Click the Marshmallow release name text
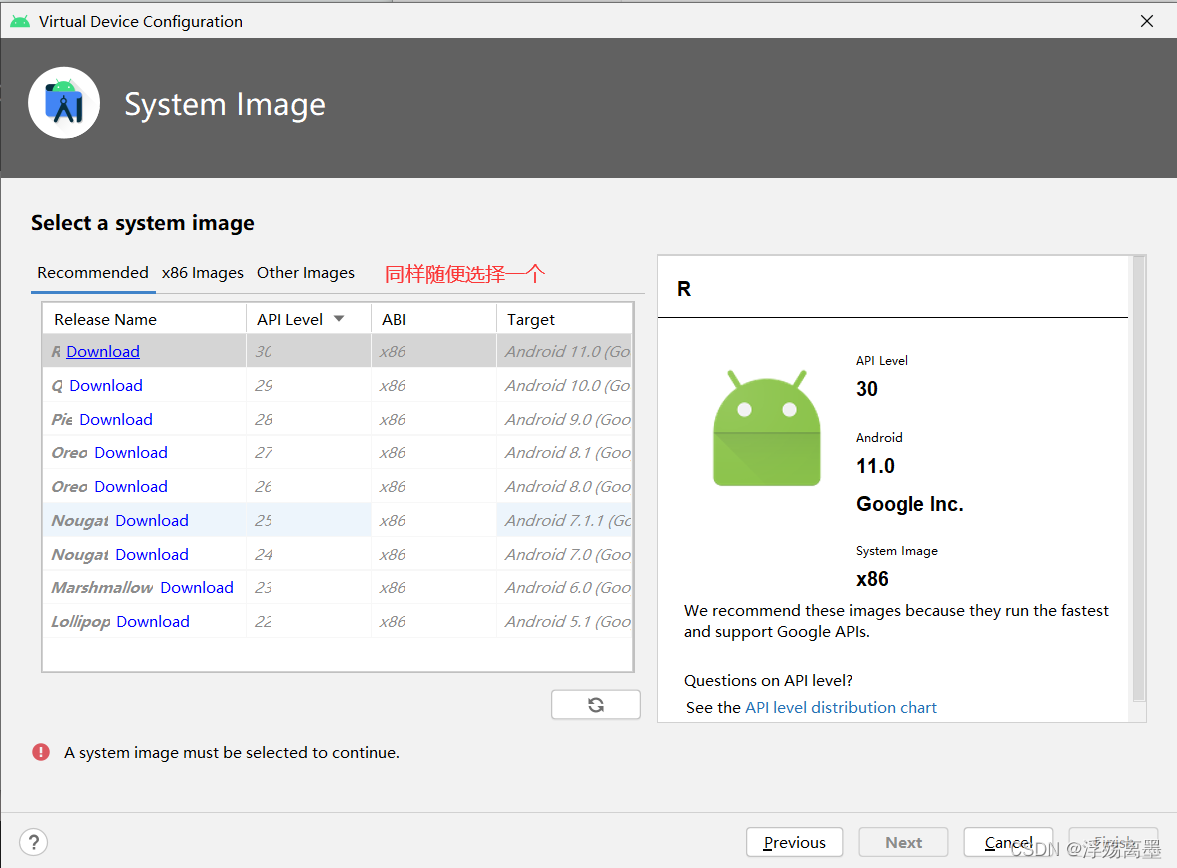1177x868 pixels. pos(102,587)
